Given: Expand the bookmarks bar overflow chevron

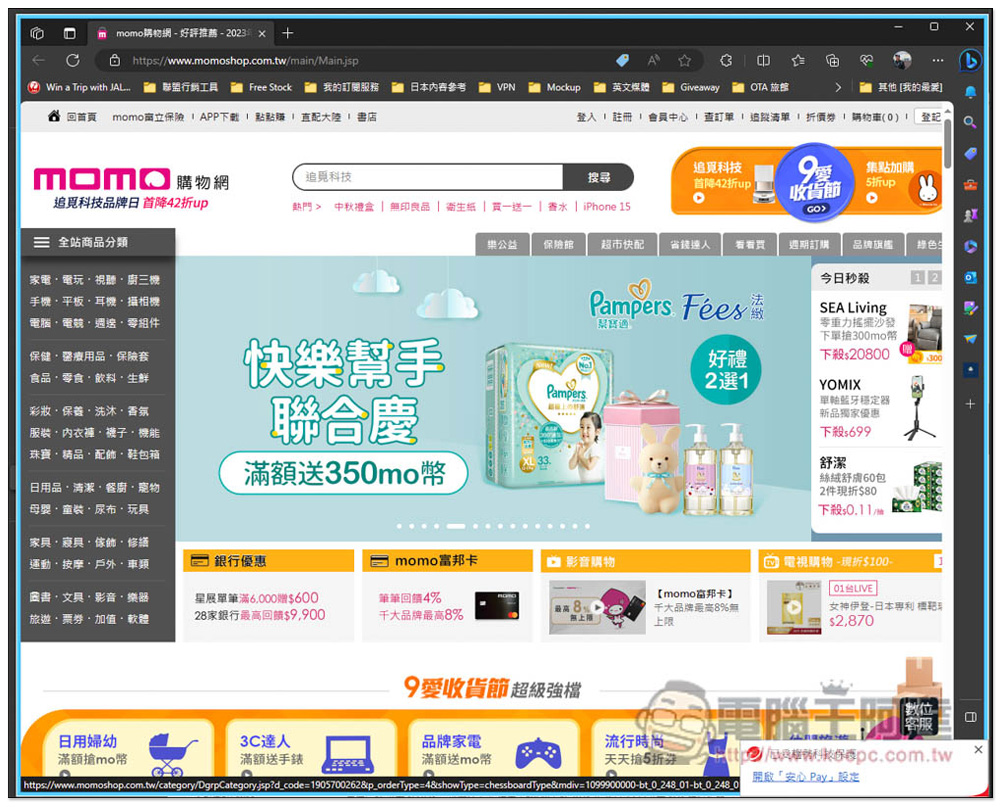Looking at the screenshot, I should click(837, 87).
